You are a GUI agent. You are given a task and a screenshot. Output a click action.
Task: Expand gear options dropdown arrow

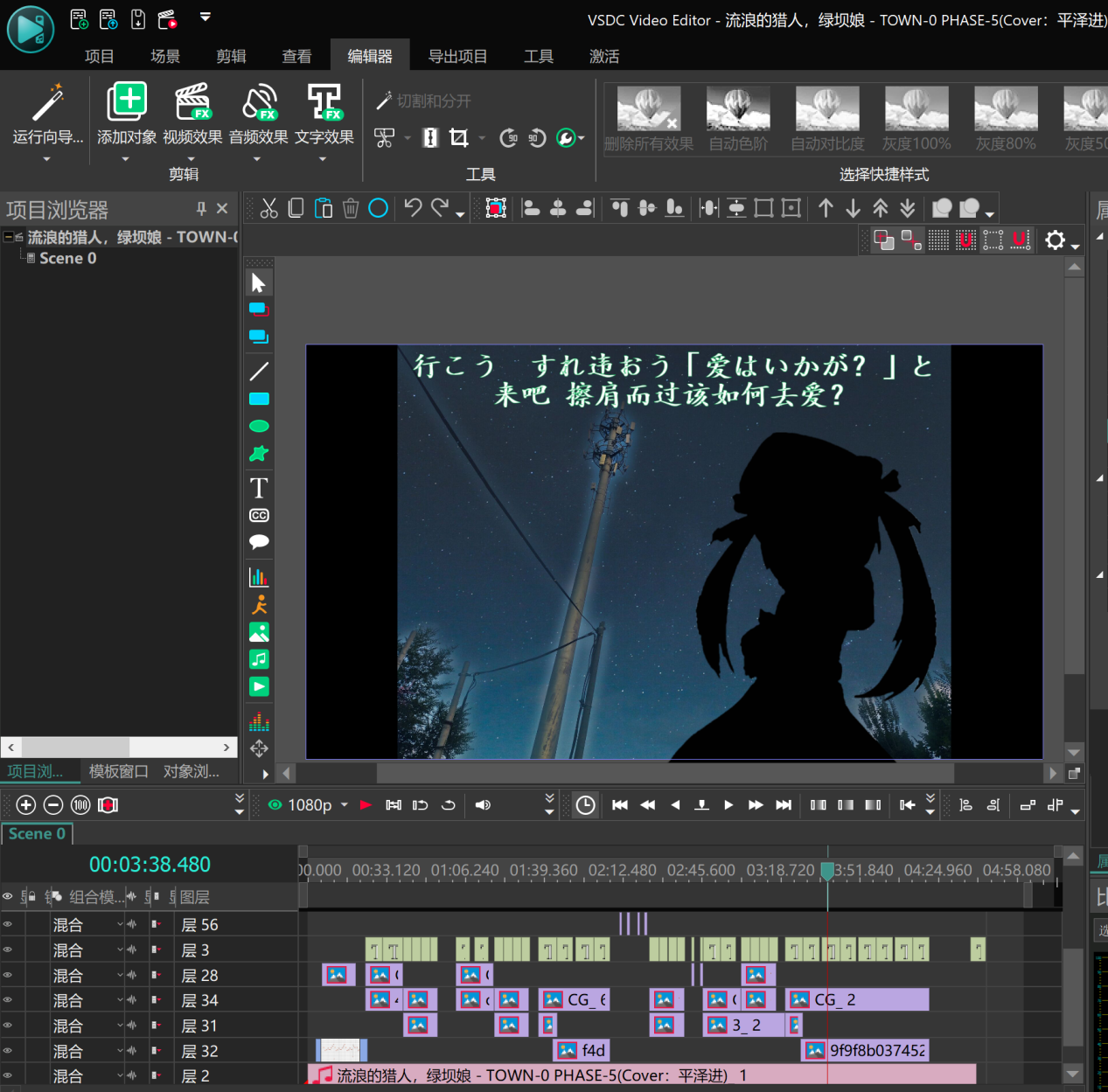[1076, 247]
